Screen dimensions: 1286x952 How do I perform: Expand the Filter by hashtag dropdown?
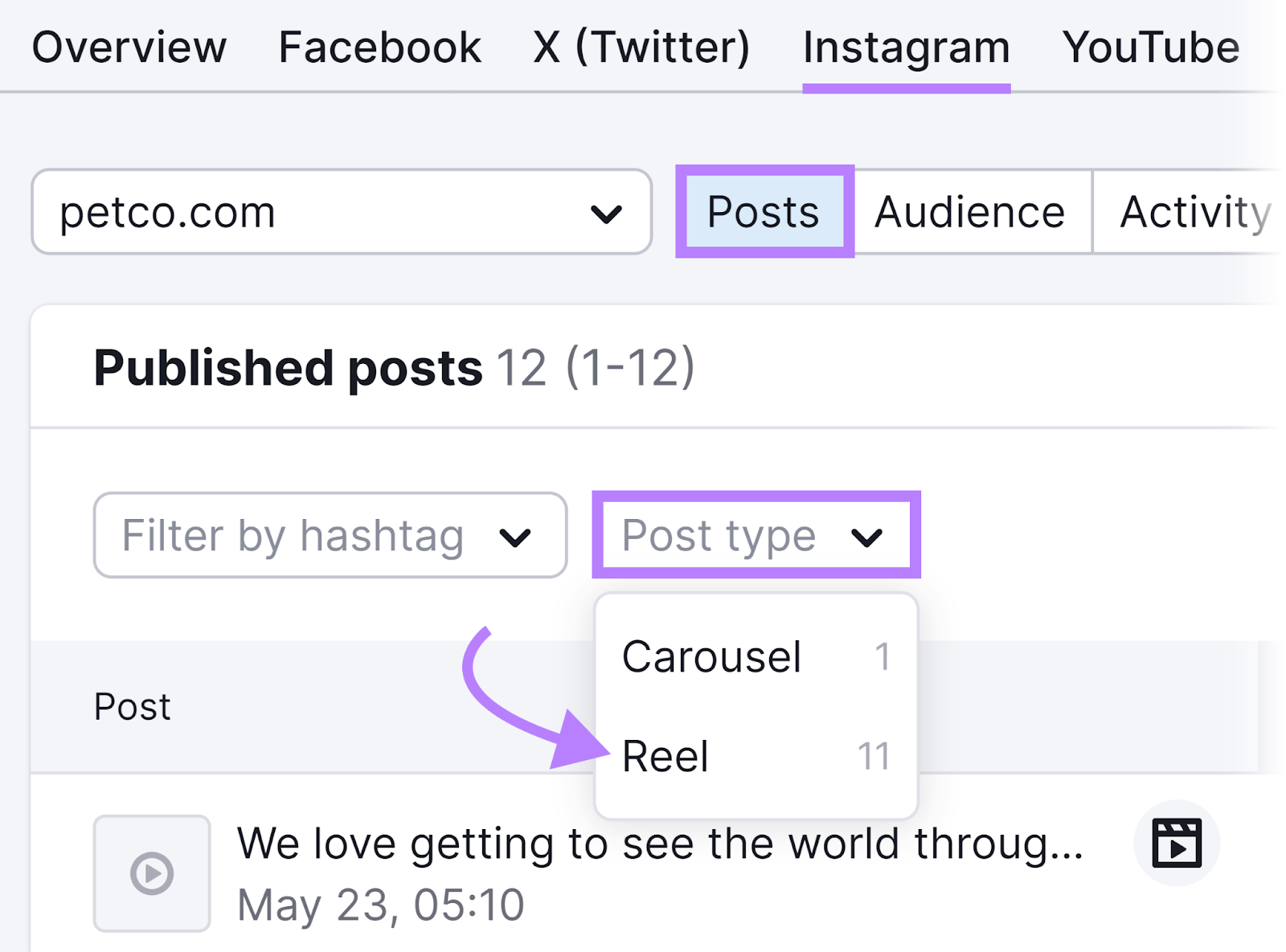(330, 535)
